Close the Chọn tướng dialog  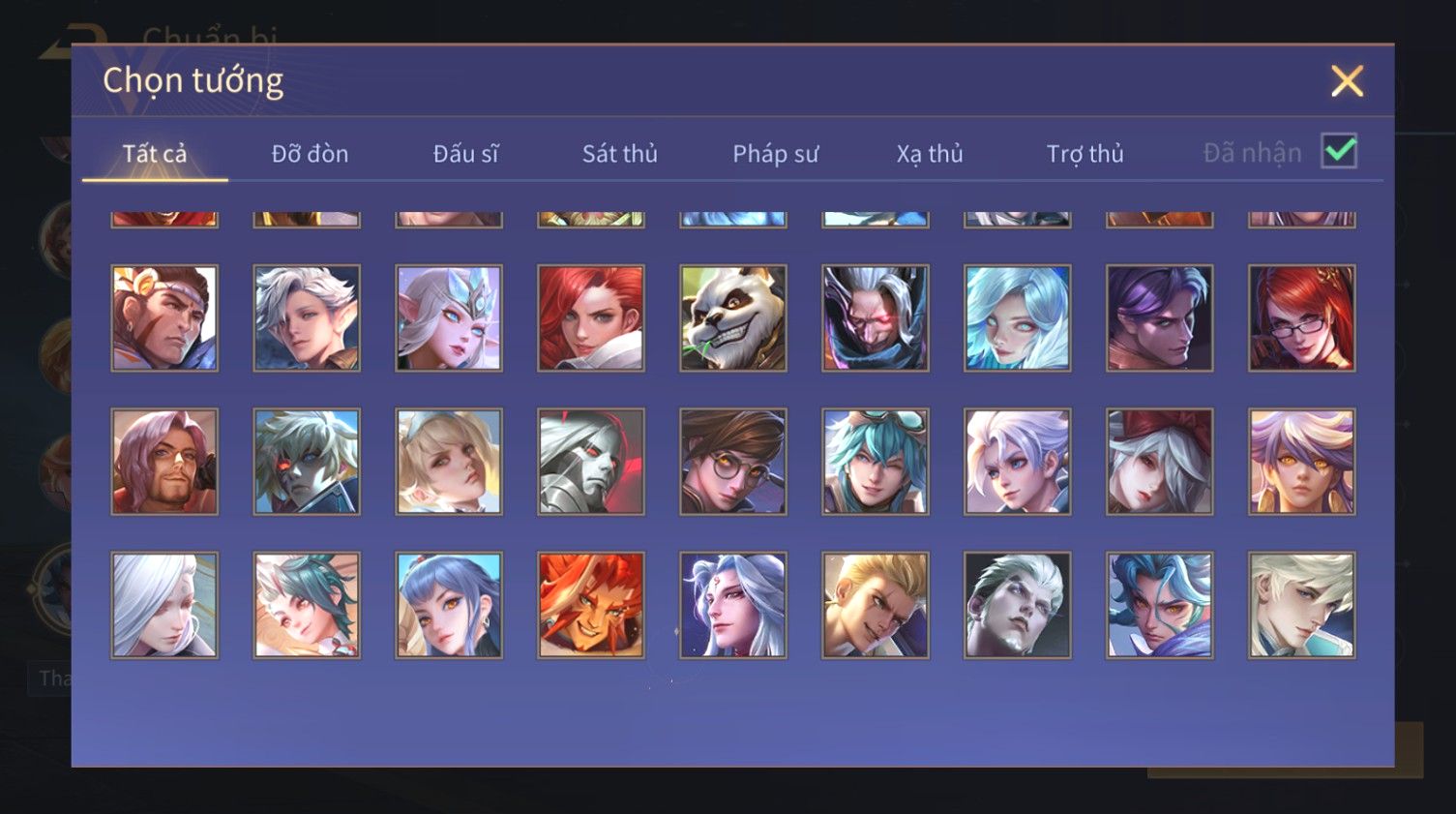1347,81
